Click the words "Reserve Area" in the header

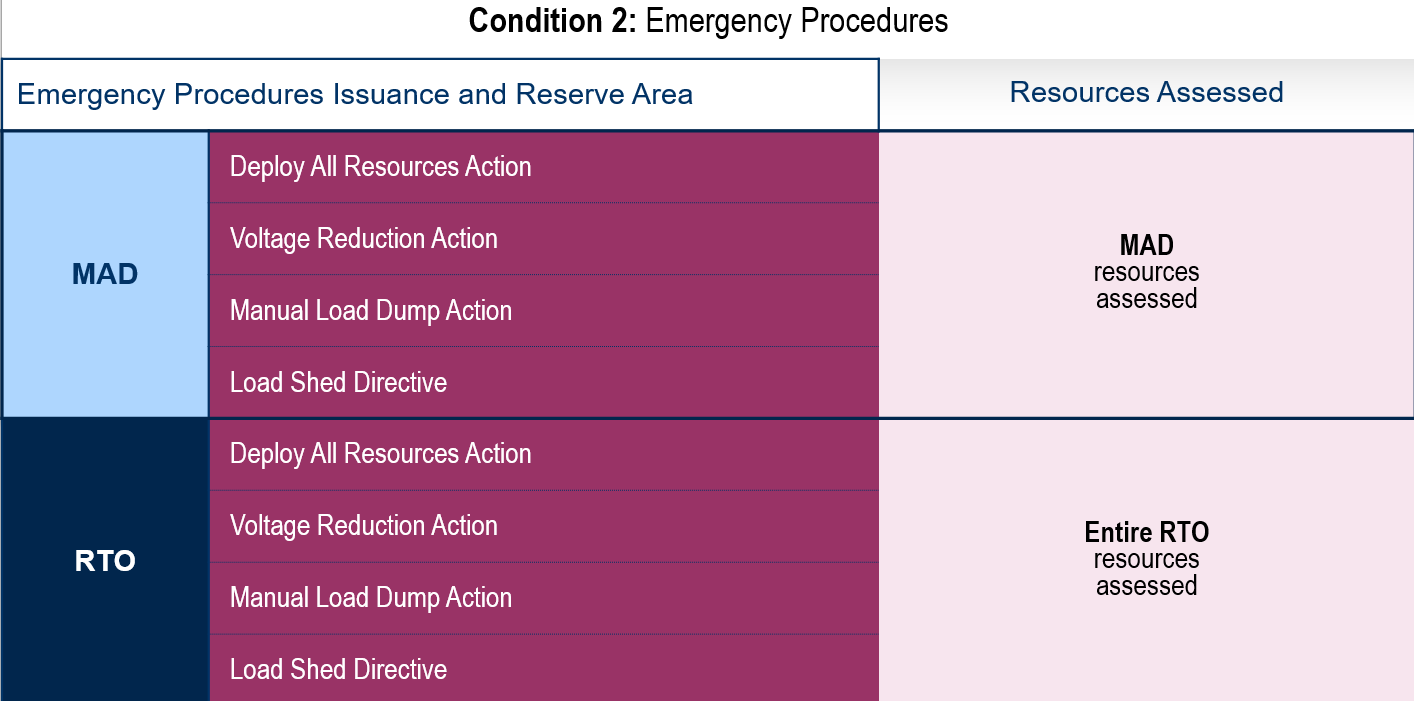604,95
